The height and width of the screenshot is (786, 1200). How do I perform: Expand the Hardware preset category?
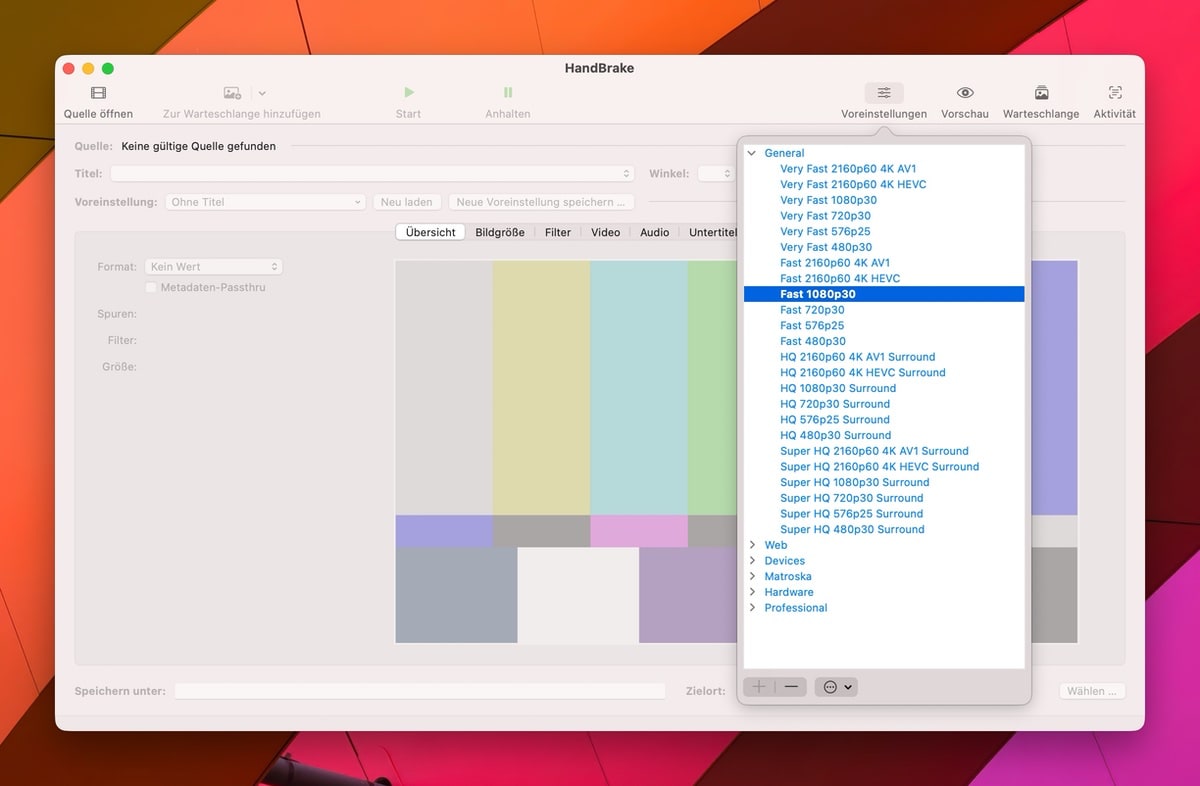752,592
